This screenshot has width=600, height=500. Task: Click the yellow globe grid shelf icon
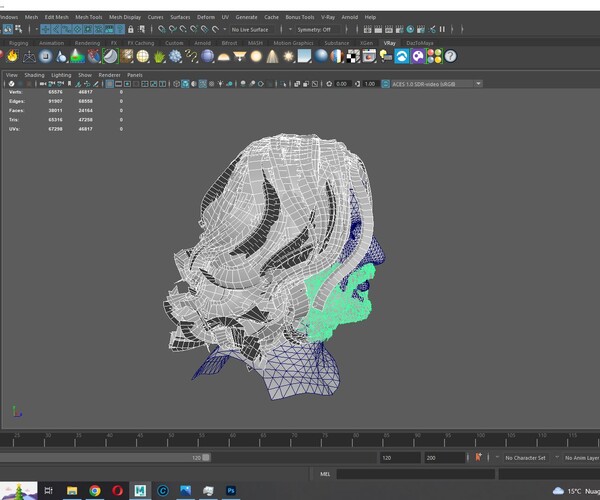(143, 56)
